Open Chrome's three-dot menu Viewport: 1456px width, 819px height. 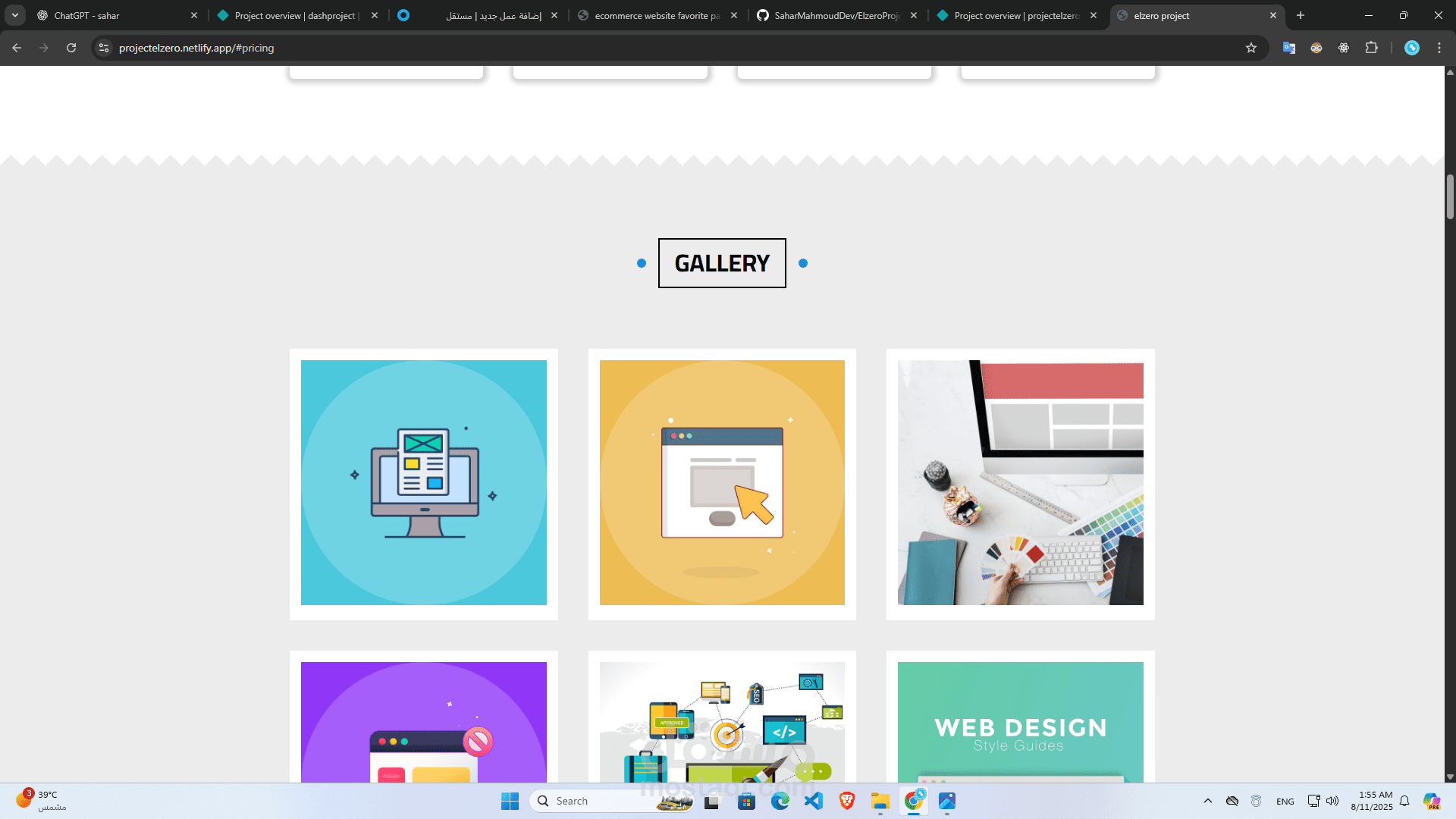[1439, 48]
